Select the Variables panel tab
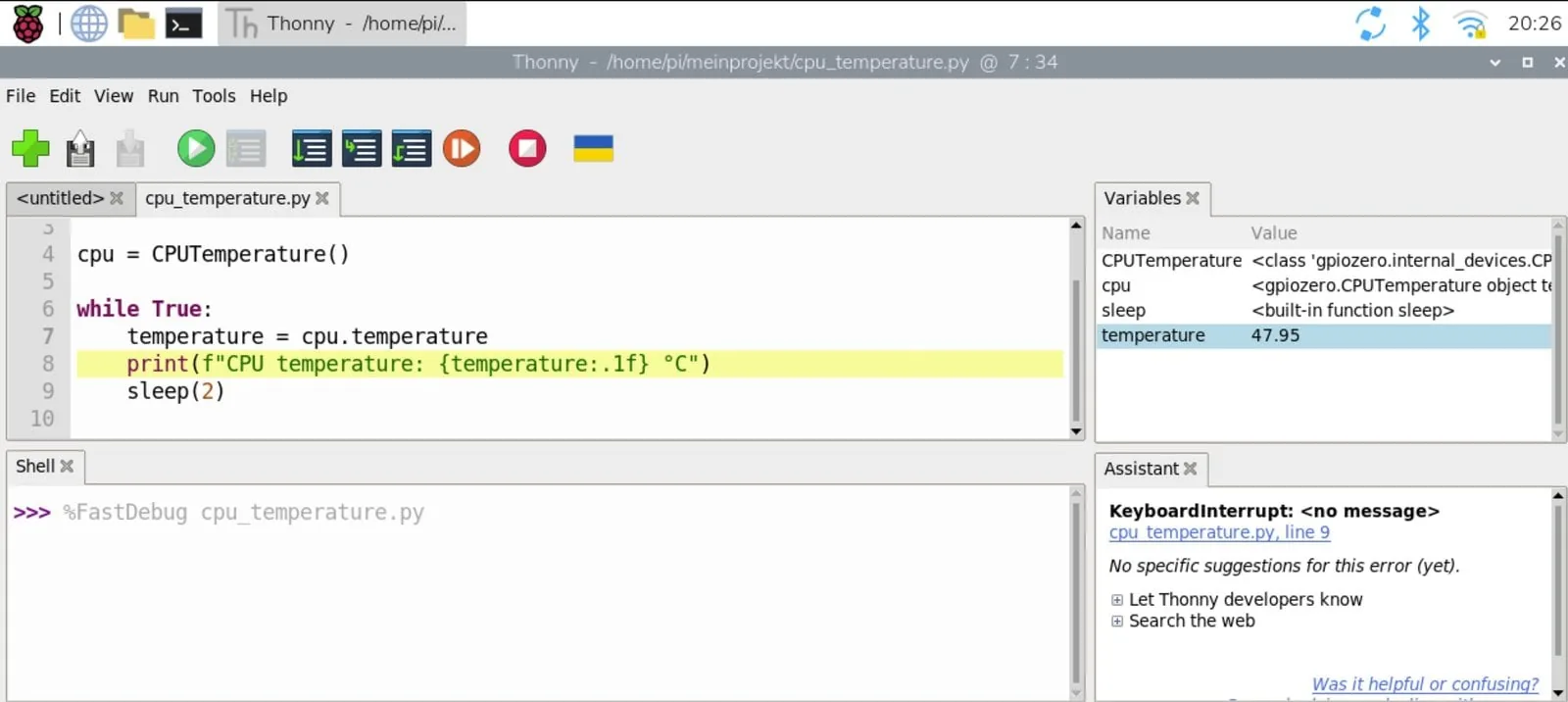The height and width of the screenshot is (702, 1568). [x=1142, y=198]
